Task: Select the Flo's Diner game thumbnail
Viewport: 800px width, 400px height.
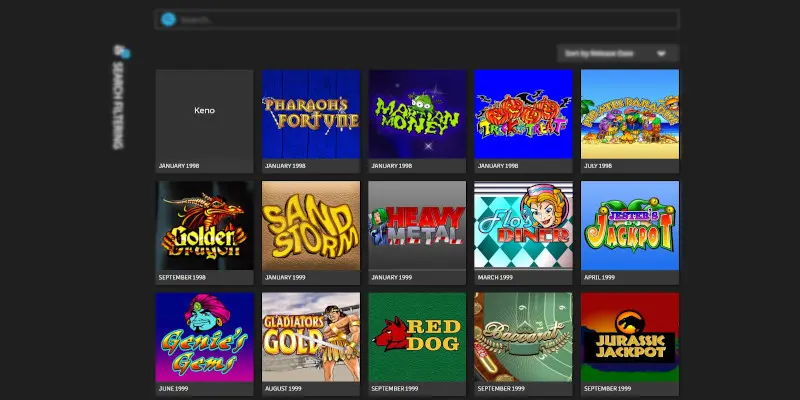Action: point(523,225)
